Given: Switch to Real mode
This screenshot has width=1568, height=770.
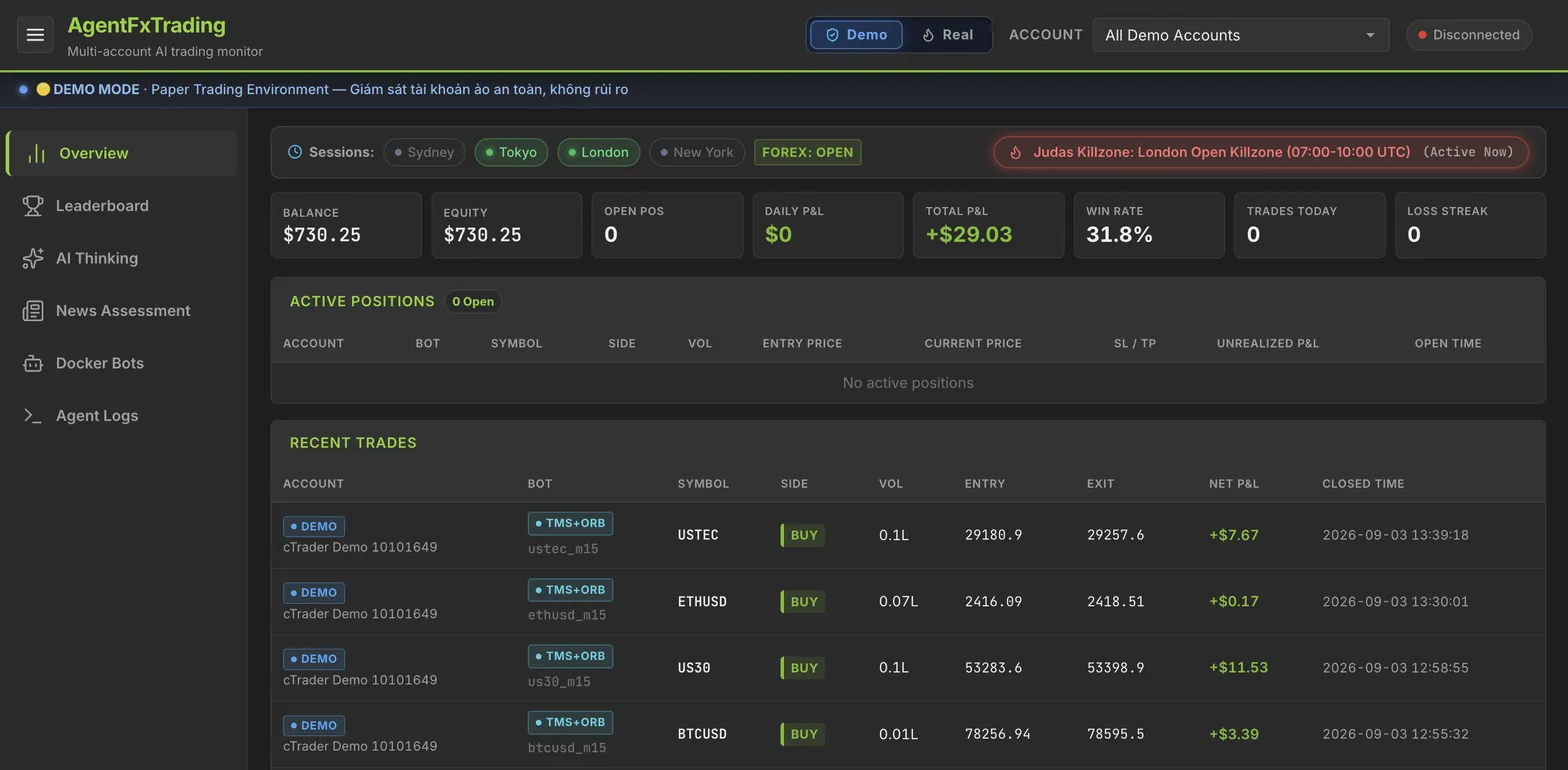Looking at the screenshot, I should [947, 35].
